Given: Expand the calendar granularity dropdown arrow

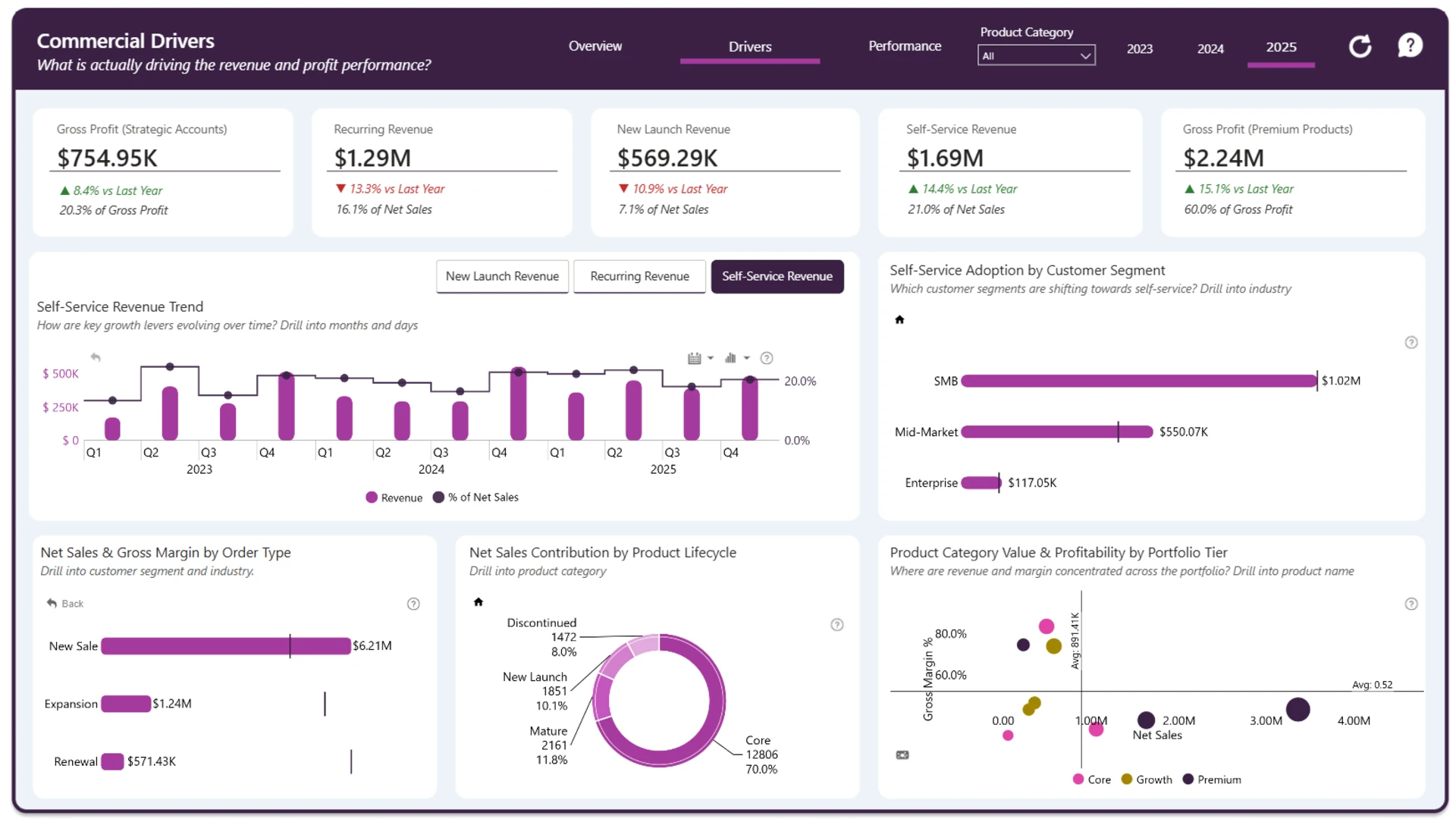Looking at the screenshot, I should click(x=711, y=358).
